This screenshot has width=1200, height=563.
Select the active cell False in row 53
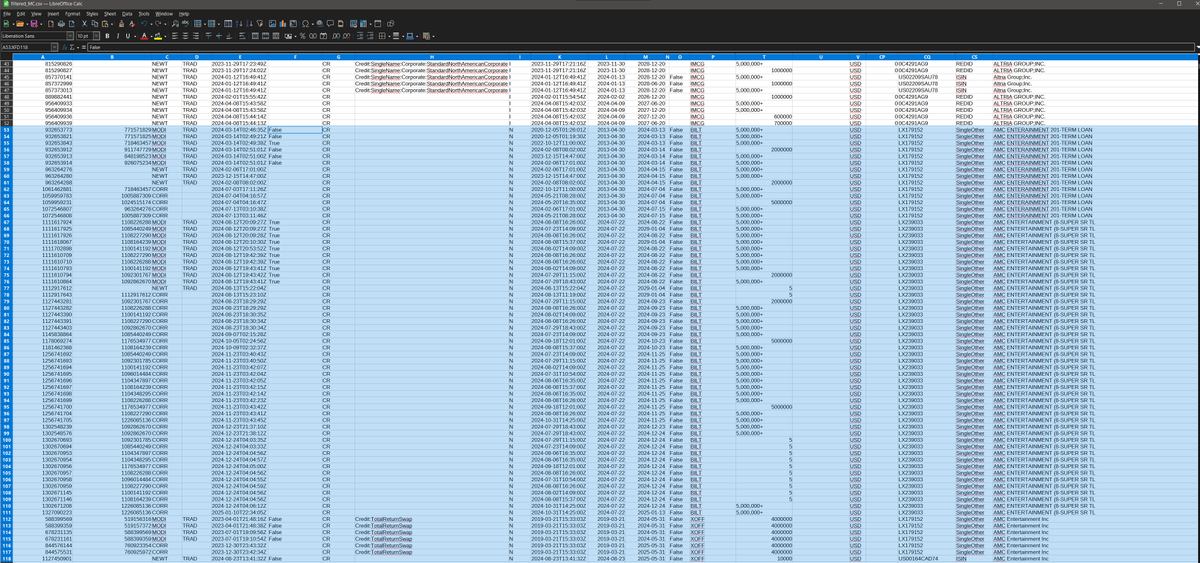[295, 129]
